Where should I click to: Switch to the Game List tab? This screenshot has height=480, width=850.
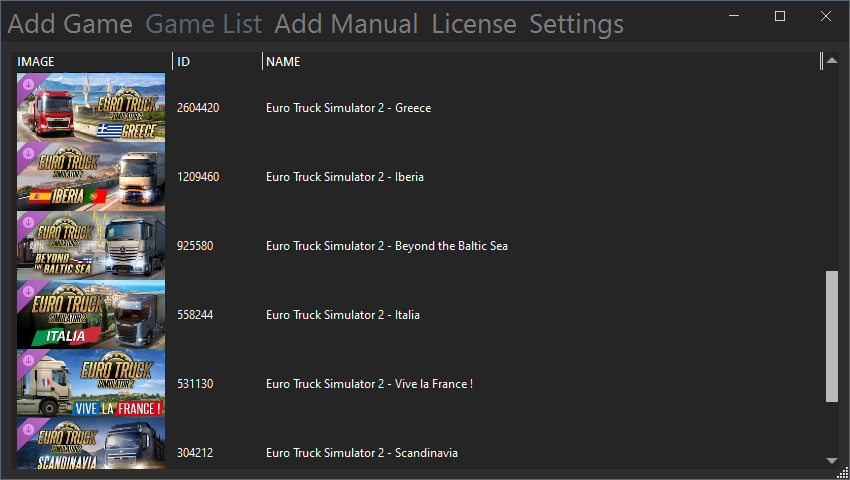(x=203, y=24)
